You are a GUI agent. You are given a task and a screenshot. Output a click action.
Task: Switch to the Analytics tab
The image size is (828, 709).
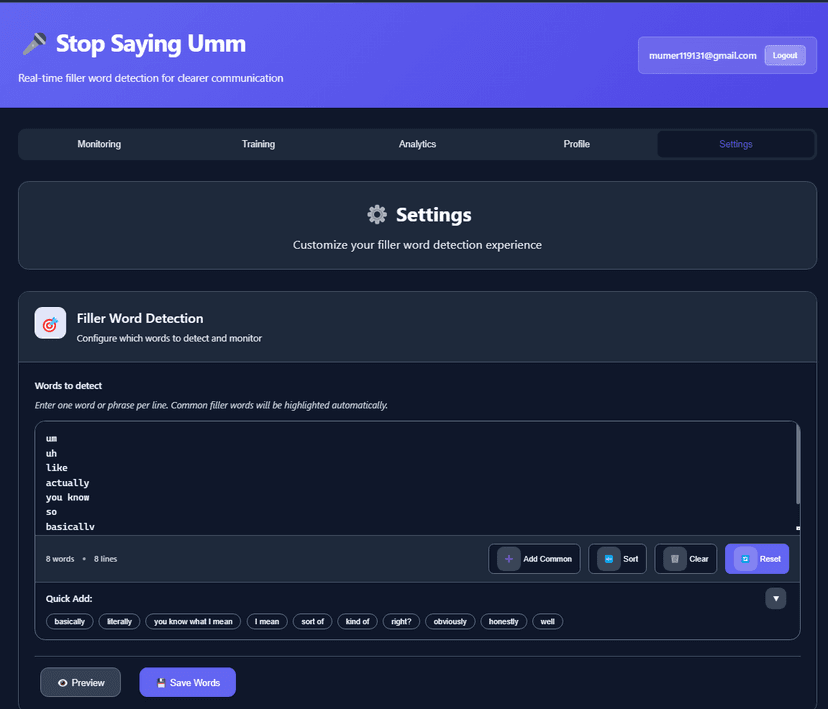(x=417, y=144)
